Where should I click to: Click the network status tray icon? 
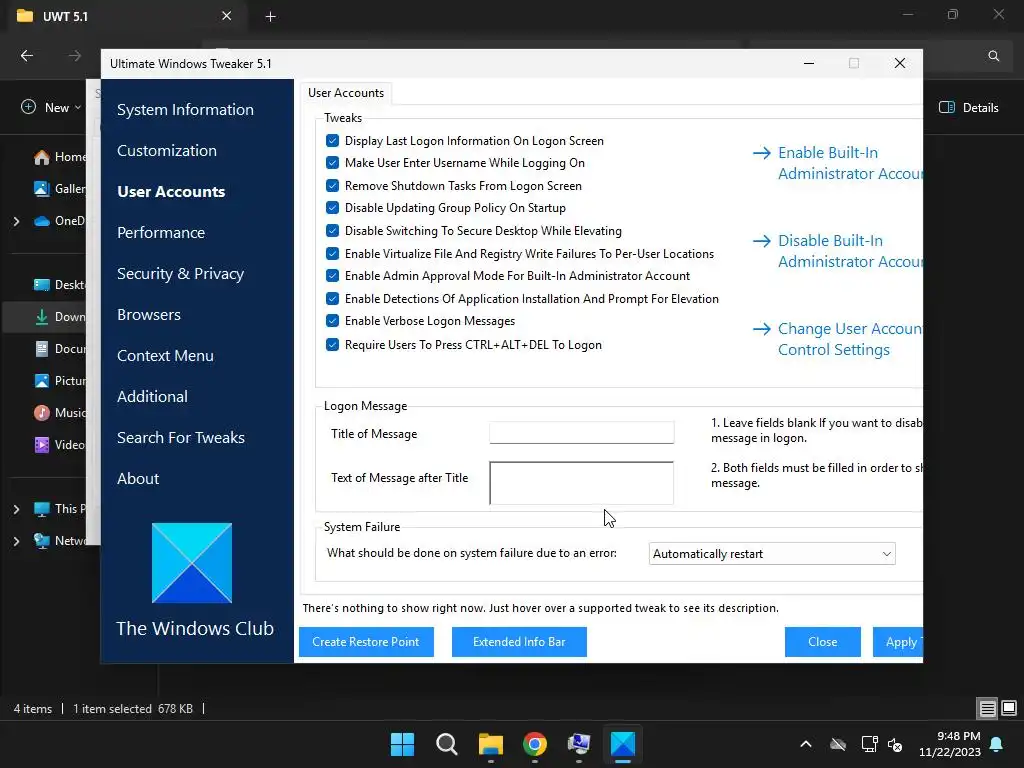[869, 744]
